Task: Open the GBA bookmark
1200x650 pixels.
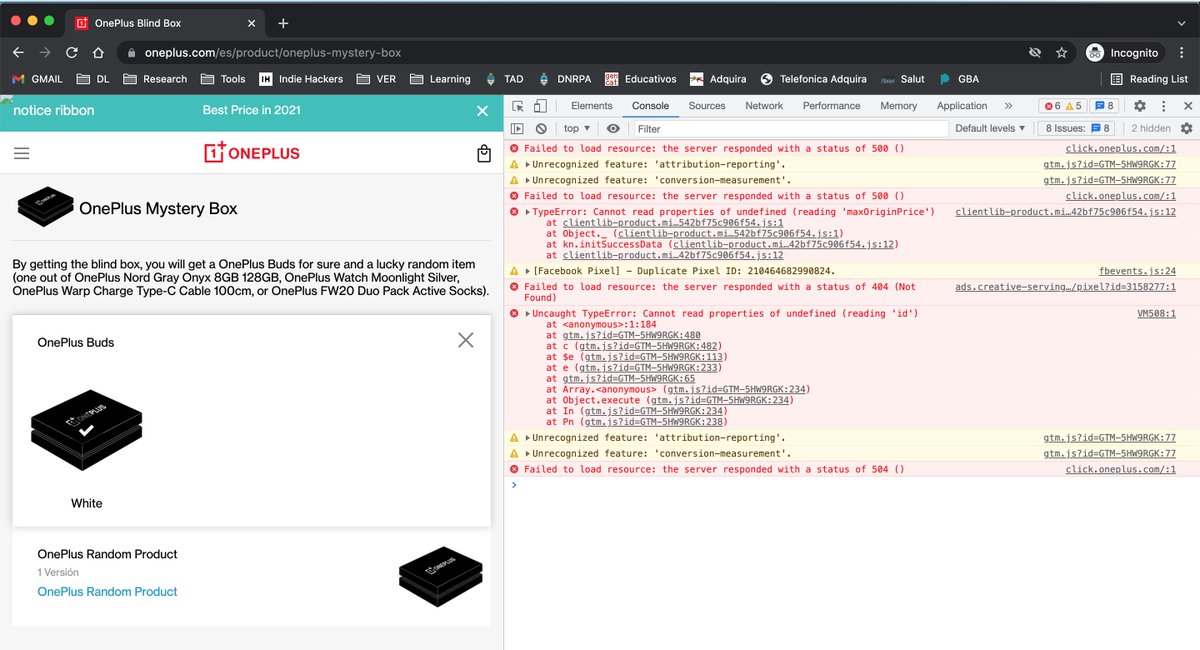Action: 958,79
